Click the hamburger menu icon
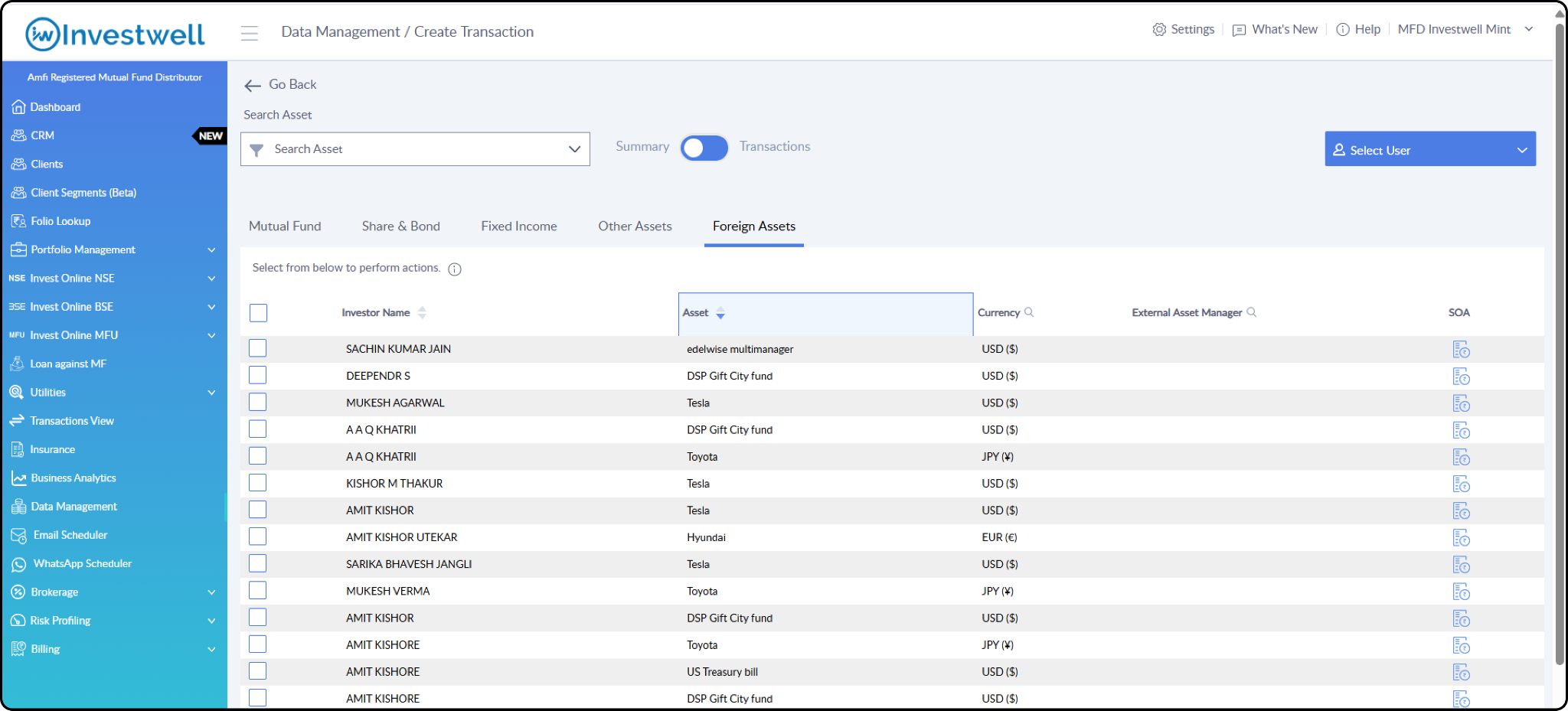Image resolution: width=1568 pixels, height=711 pixels. 250,33
